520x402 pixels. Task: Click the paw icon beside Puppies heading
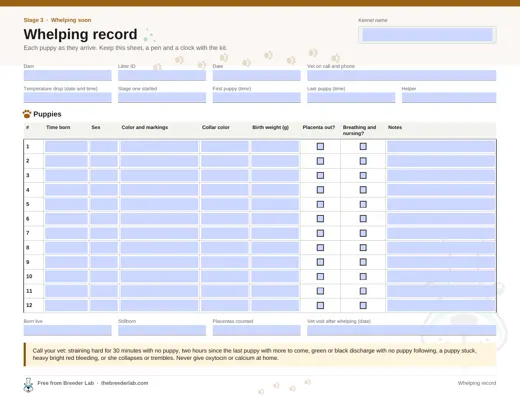tap(27, 114)
